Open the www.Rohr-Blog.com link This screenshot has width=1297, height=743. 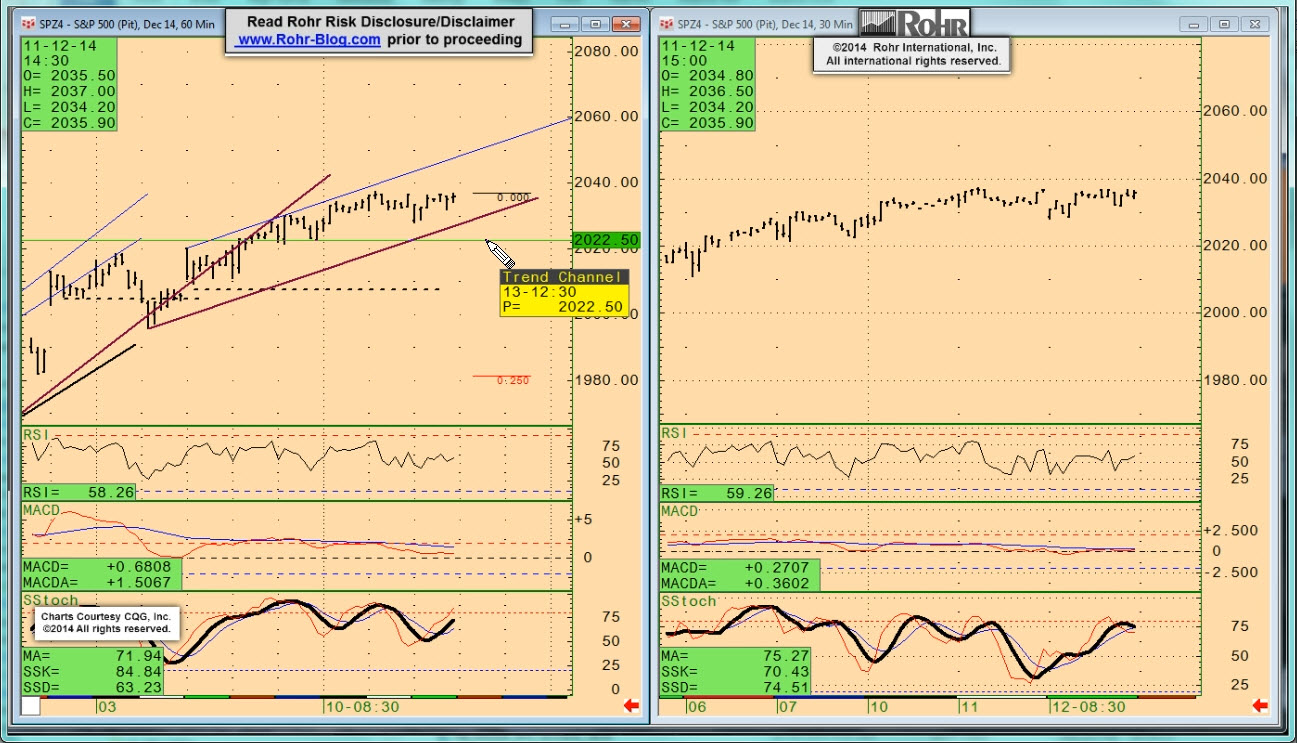point(308,40)
